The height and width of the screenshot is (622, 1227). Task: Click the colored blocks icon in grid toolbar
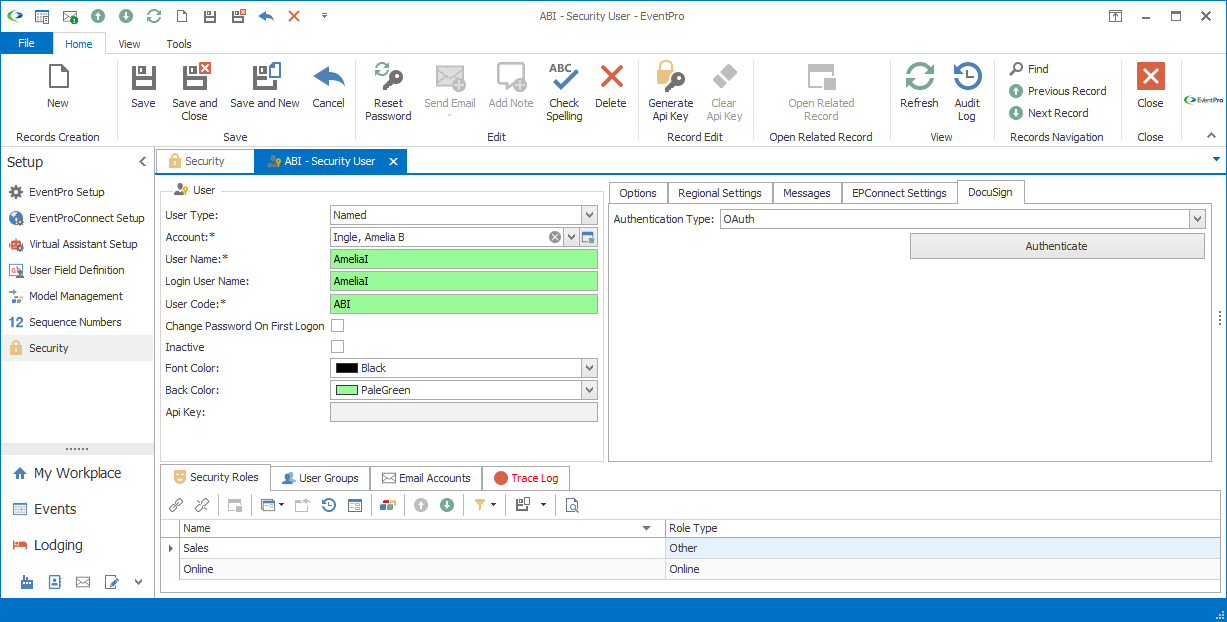pos(388,505)
